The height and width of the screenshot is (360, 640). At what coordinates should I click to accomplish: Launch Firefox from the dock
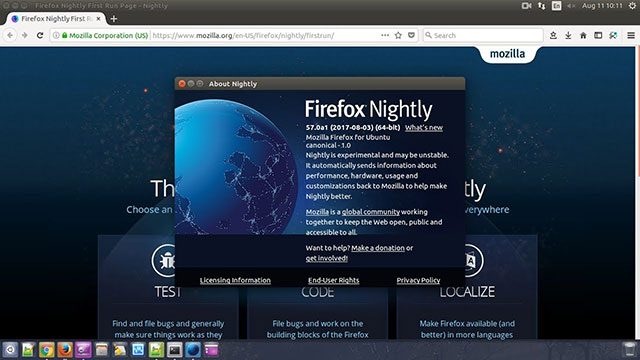coord(65,350)
